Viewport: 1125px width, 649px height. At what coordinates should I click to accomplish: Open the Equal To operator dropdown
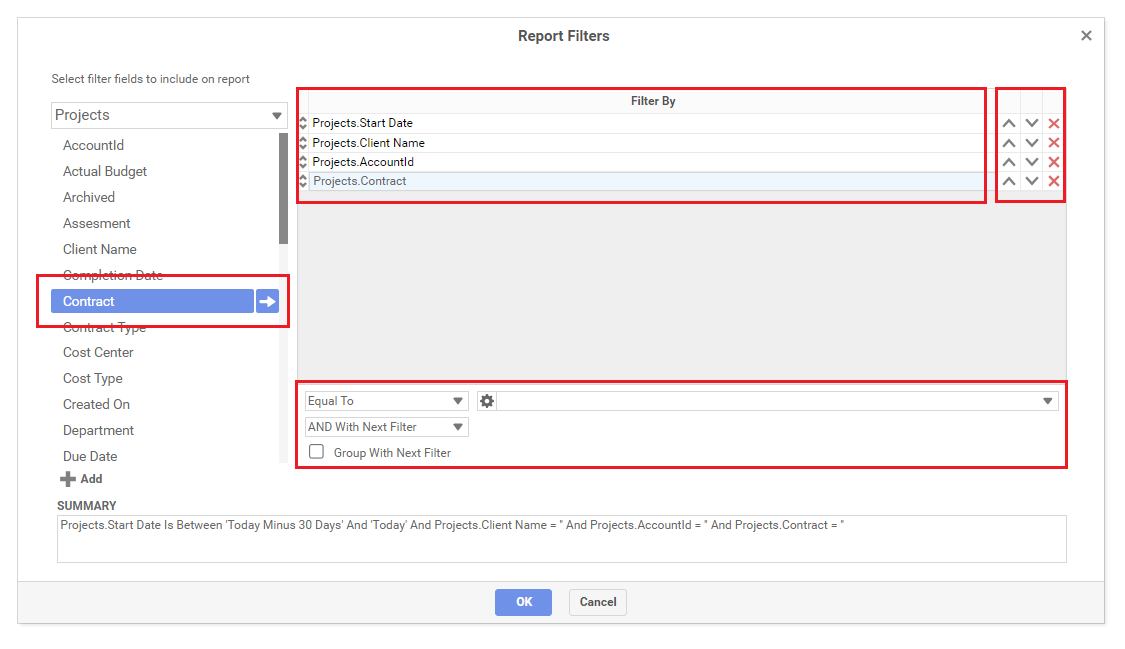pyautogui.click(x=387, y=401)
